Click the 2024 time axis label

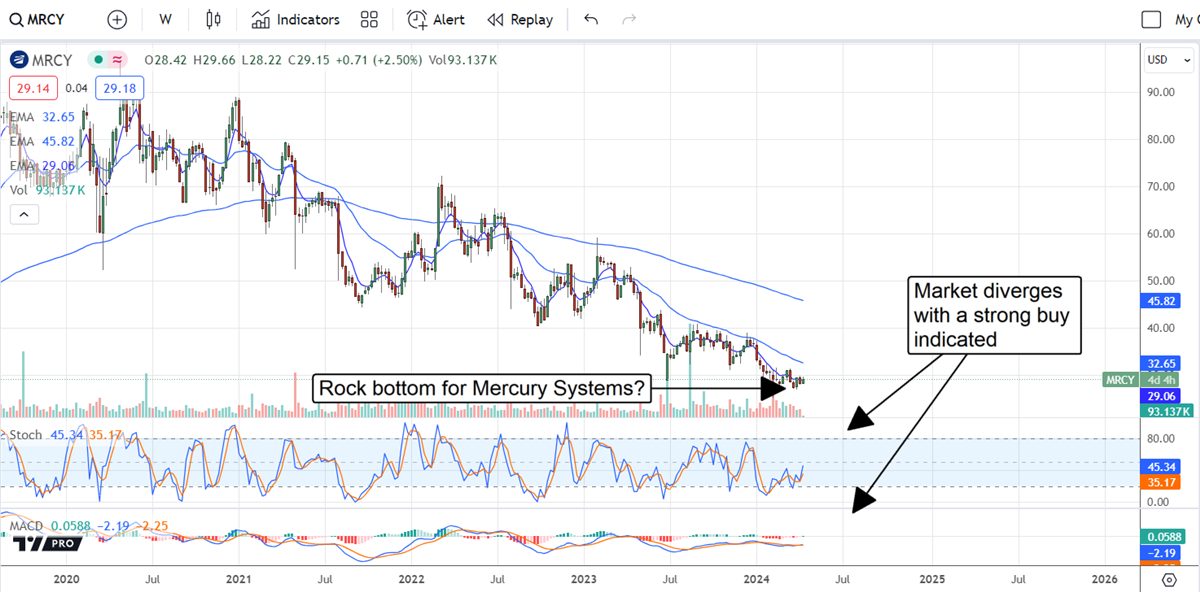[x=756, y=579]
